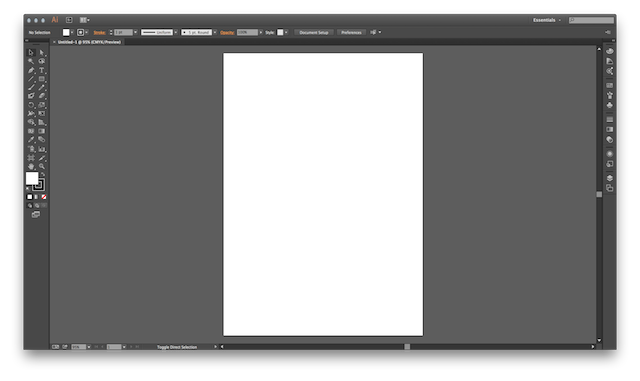Screen dimensions: 640x381
Task: Select the Pencil tool
Action: (42, 87)
